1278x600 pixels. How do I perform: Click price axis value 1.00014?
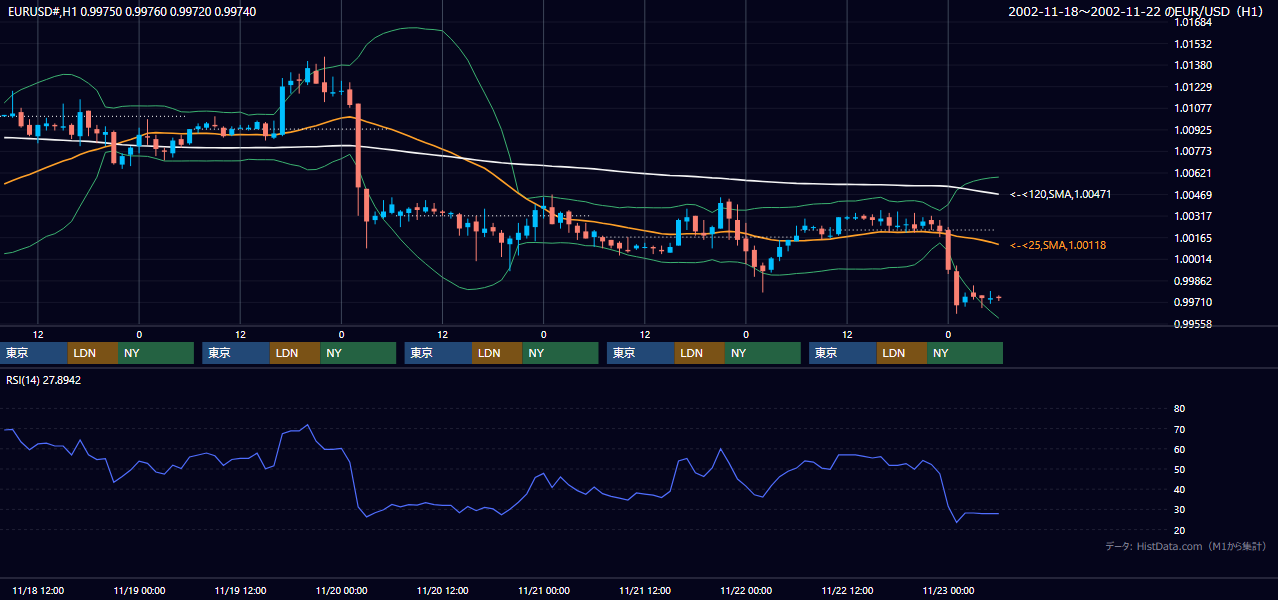coord(1194,259)
